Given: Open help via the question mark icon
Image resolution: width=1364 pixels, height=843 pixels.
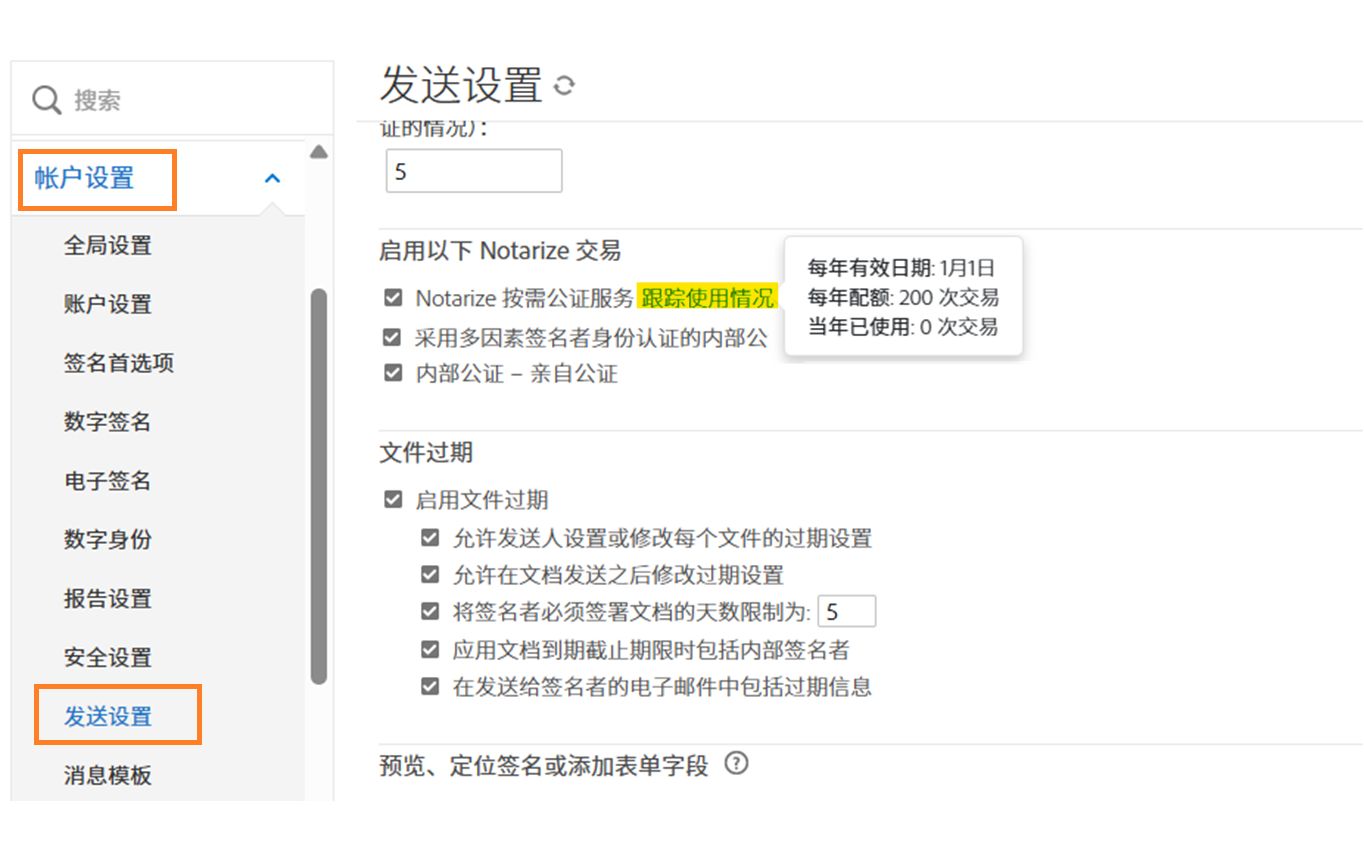Looking at the screenshot, I should click(x=737, y=765).
